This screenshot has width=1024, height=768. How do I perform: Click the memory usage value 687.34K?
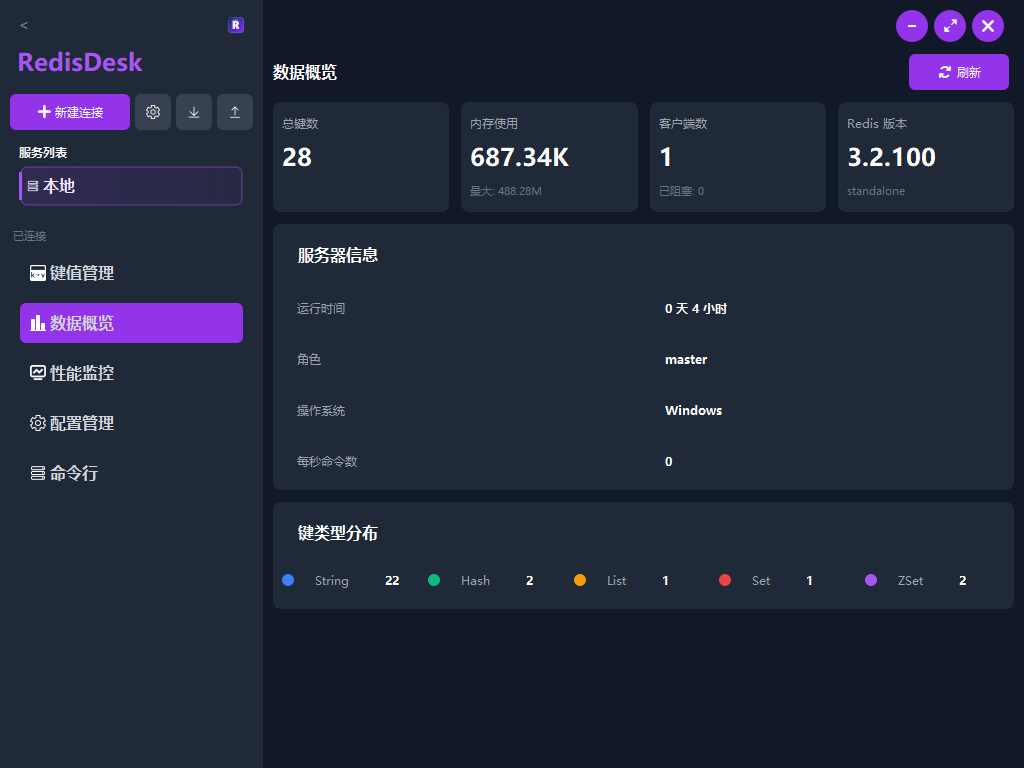pyautogui.click(x=520, y=157)
